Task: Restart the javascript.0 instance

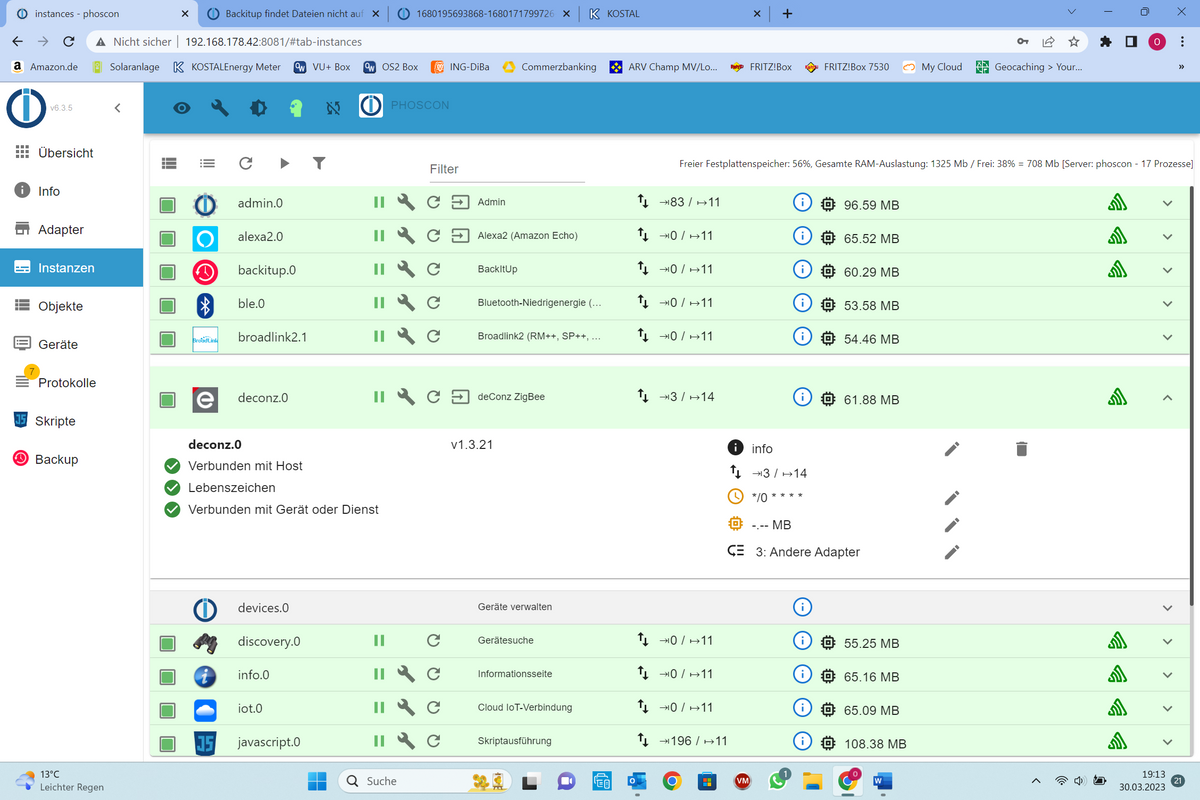Action: [434, 741]
